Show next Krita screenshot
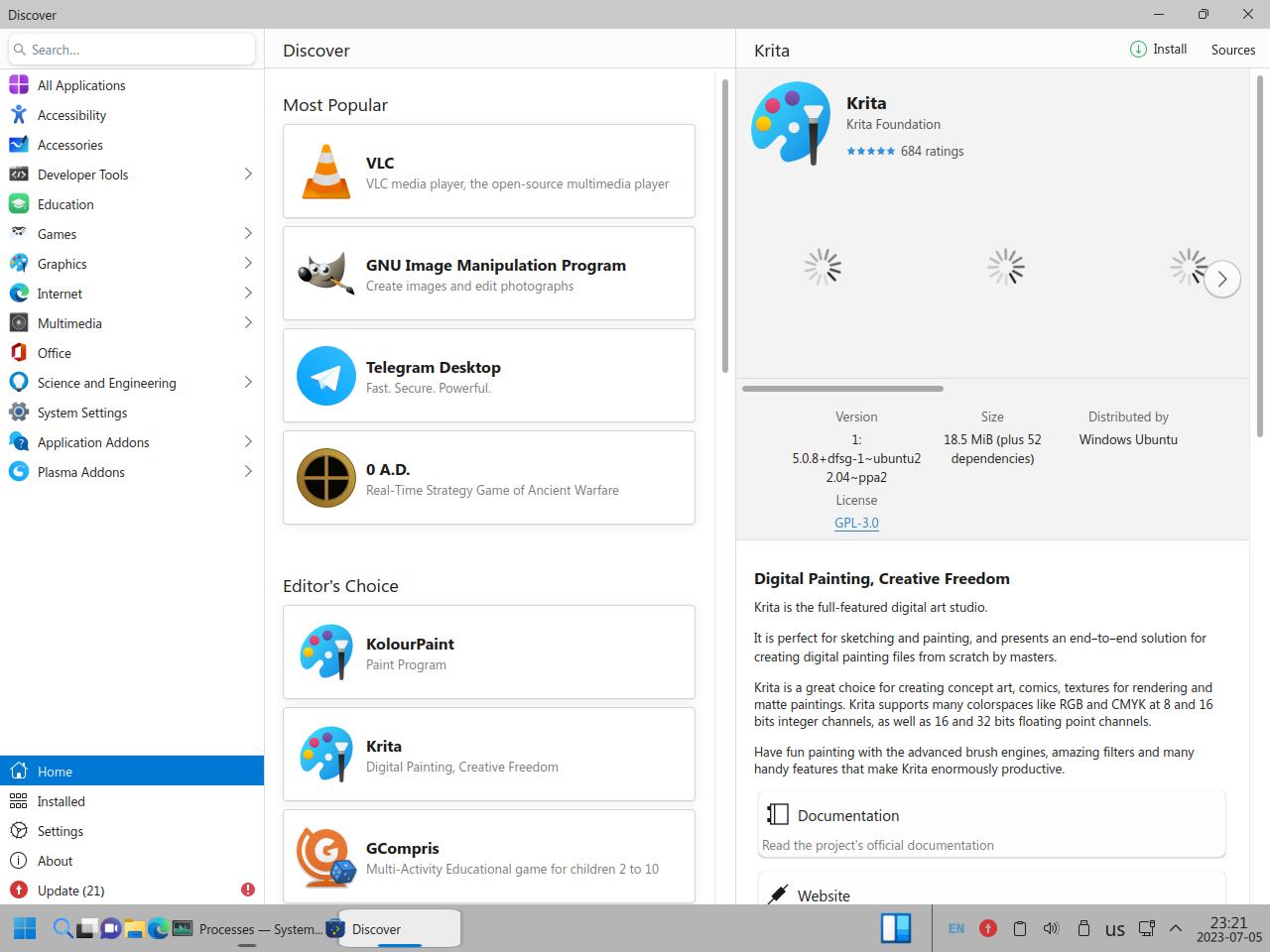Viewport: 1270px width, 952px height. coord(1222,280)
